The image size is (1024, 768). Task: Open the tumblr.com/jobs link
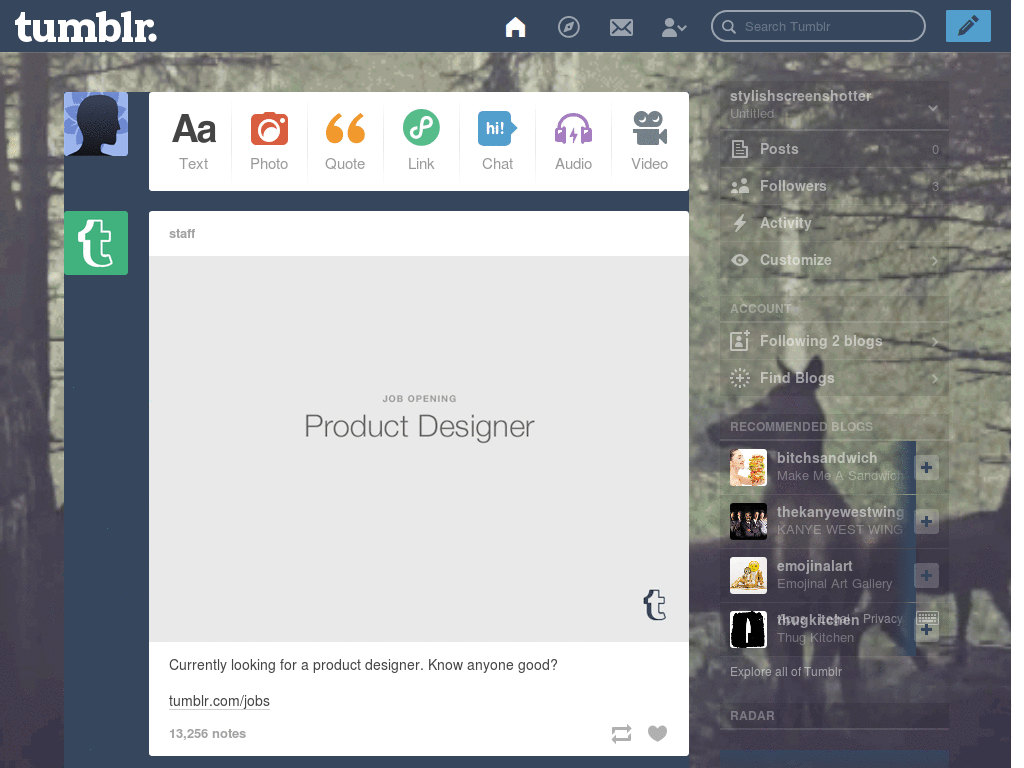click(x=219, y=701)
